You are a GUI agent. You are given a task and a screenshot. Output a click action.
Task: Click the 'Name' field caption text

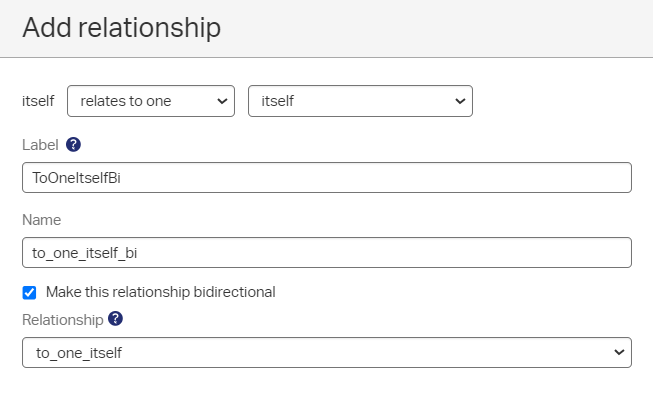coord(41,219)
